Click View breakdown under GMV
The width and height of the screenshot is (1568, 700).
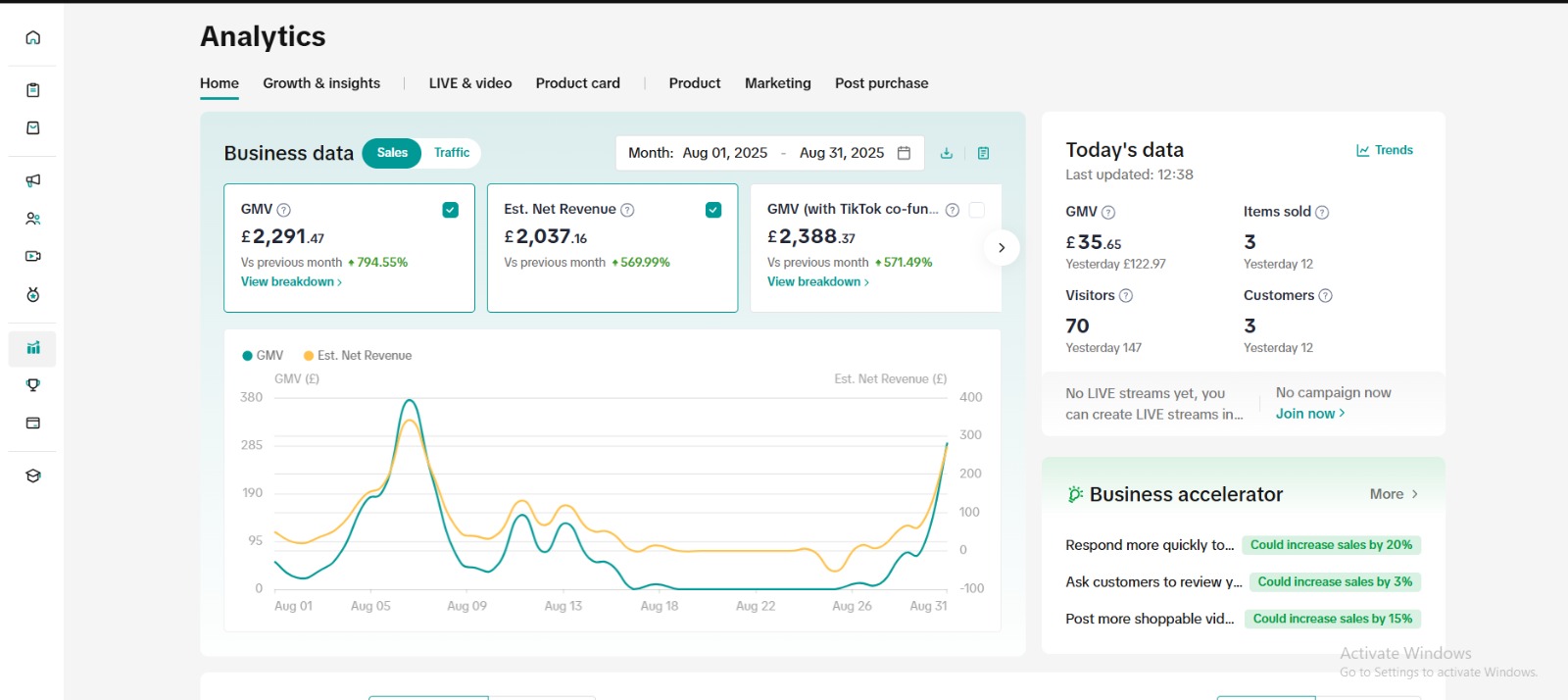pos(291,282)
